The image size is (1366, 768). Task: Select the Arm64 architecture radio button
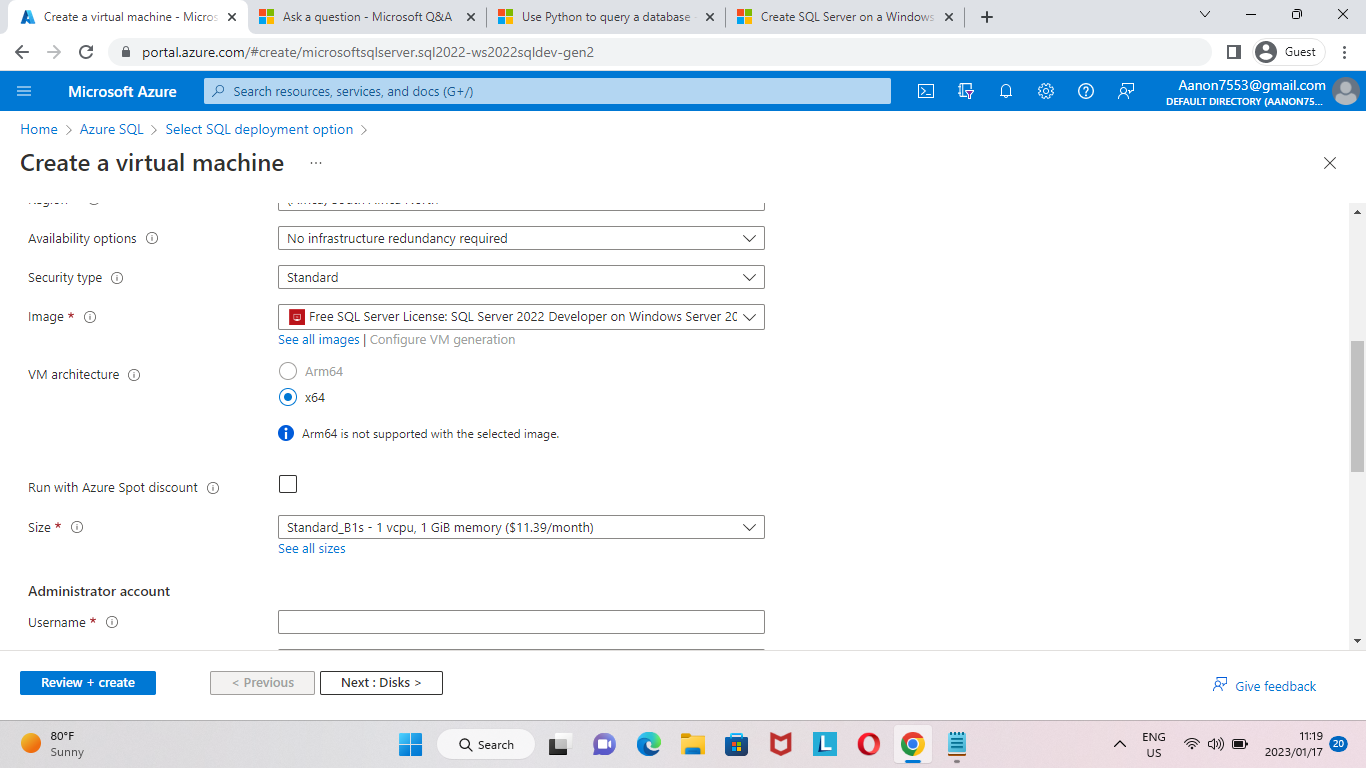click(x=288, y=371)
